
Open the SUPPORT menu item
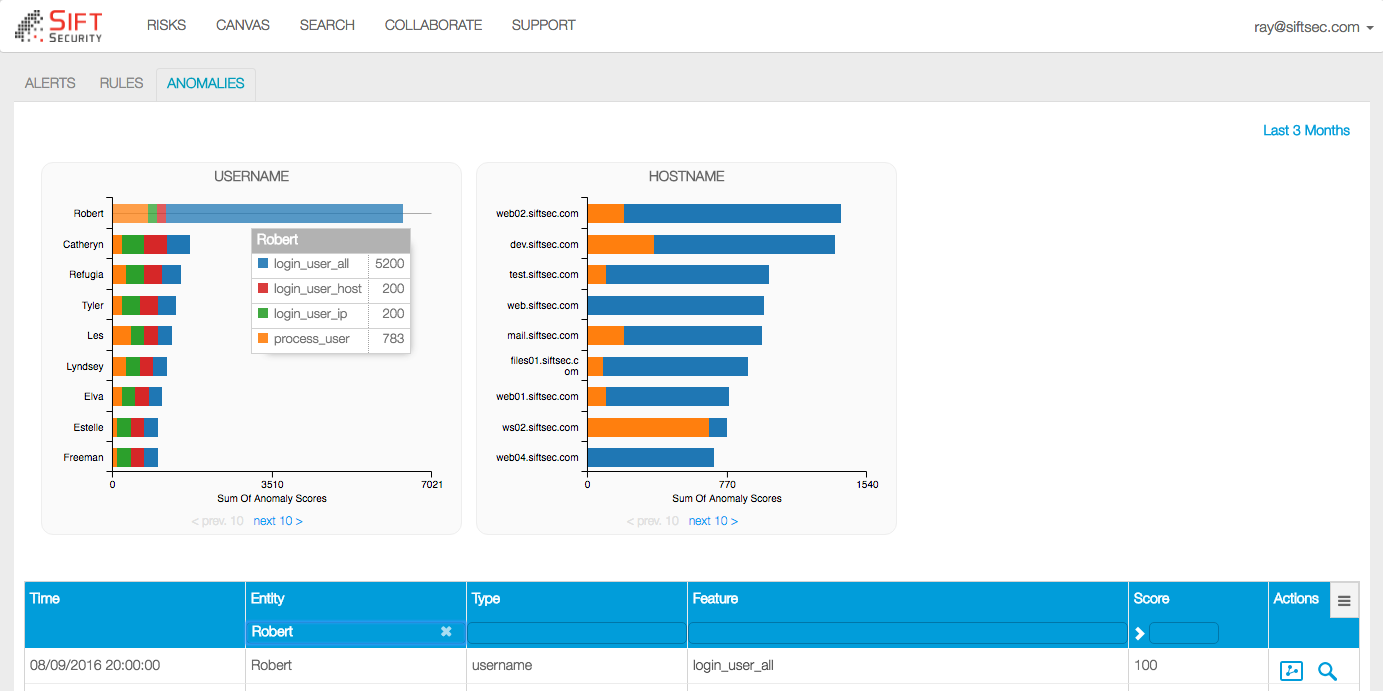pos(543,25)
